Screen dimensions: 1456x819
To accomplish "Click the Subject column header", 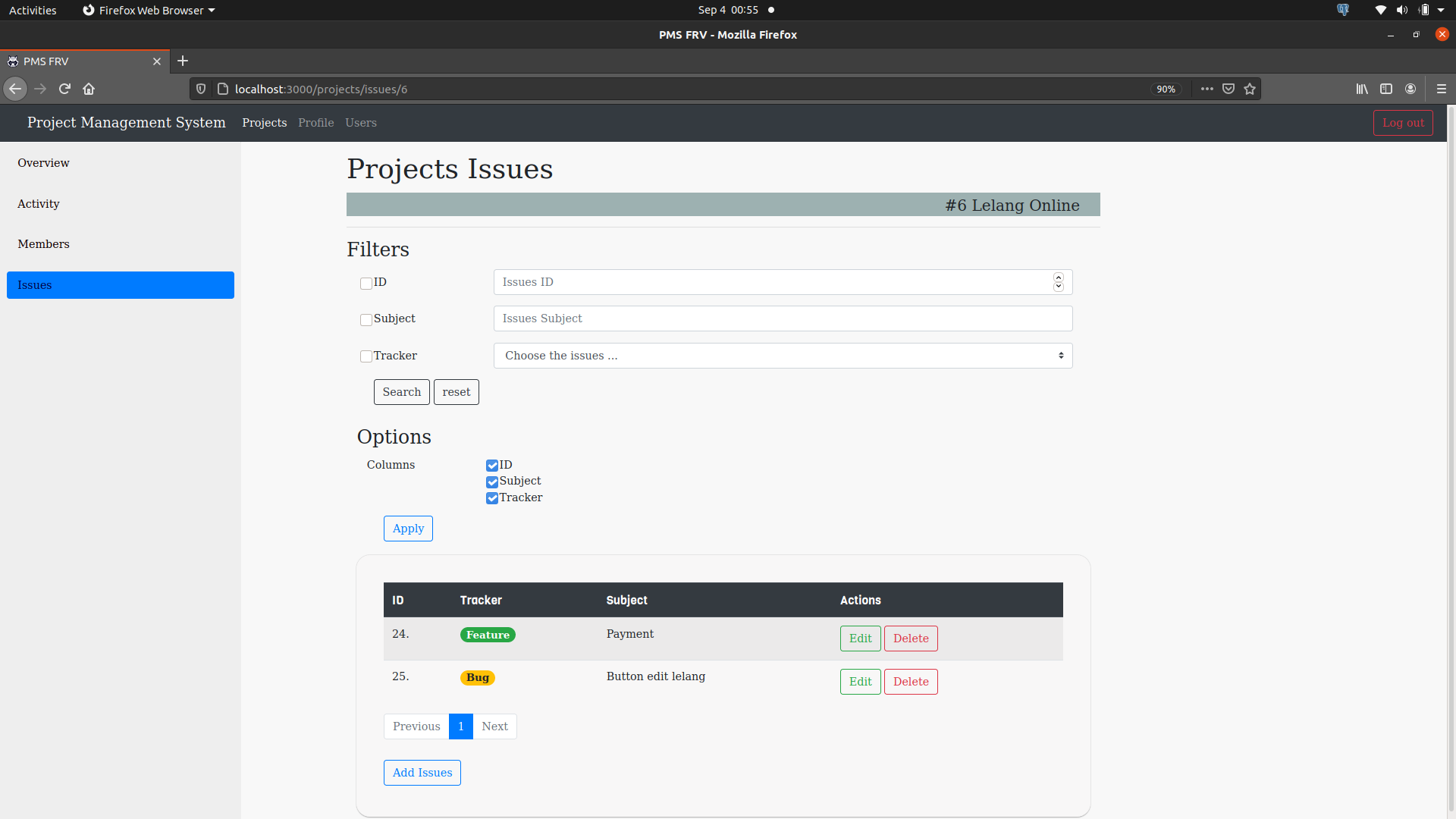I will tap(627, 600).
